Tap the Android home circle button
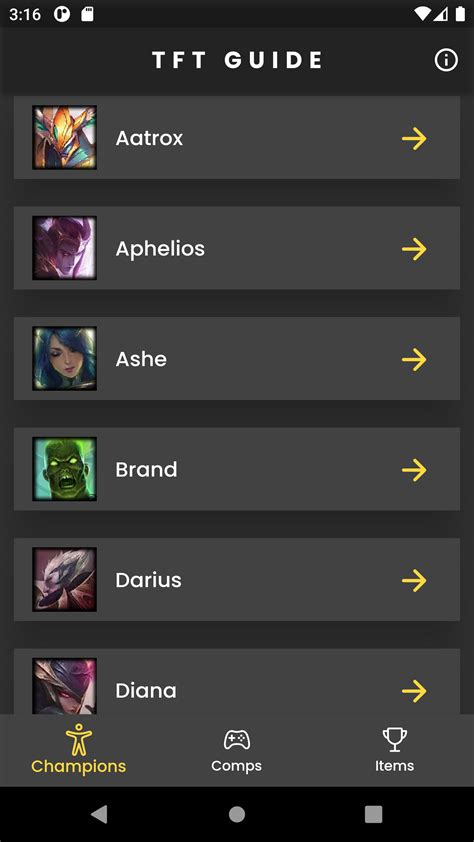Screen dimensions: 474x842 [237, 814]
